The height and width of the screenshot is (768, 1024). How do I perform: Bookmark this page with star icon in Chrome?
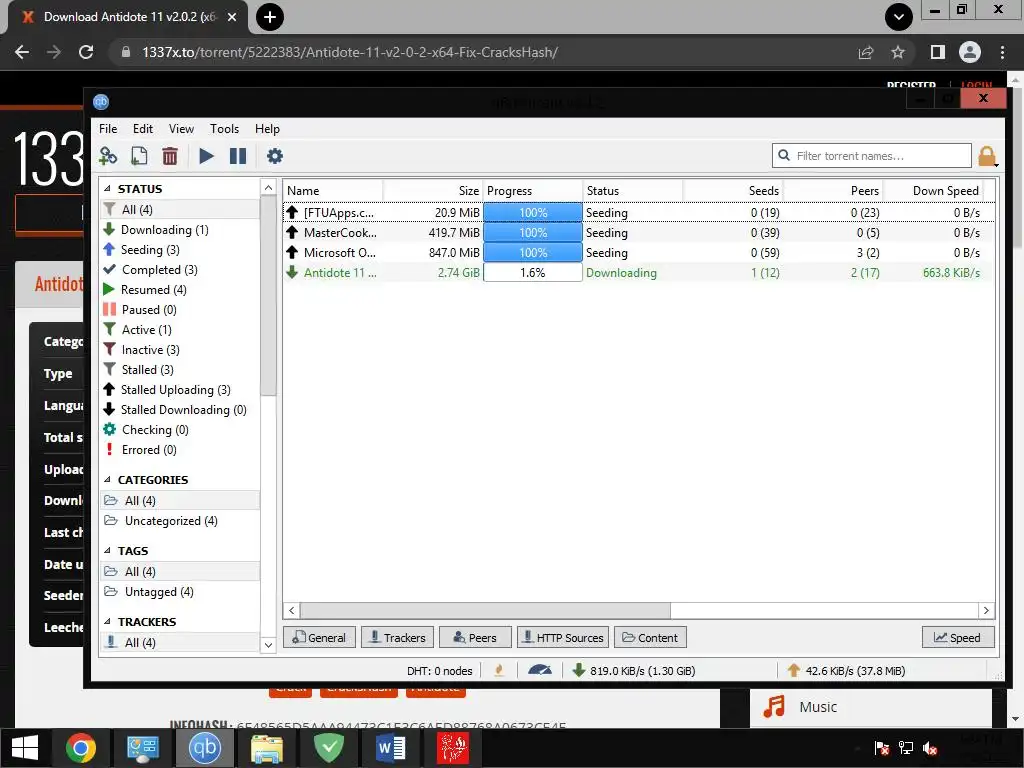pos(898,52)
